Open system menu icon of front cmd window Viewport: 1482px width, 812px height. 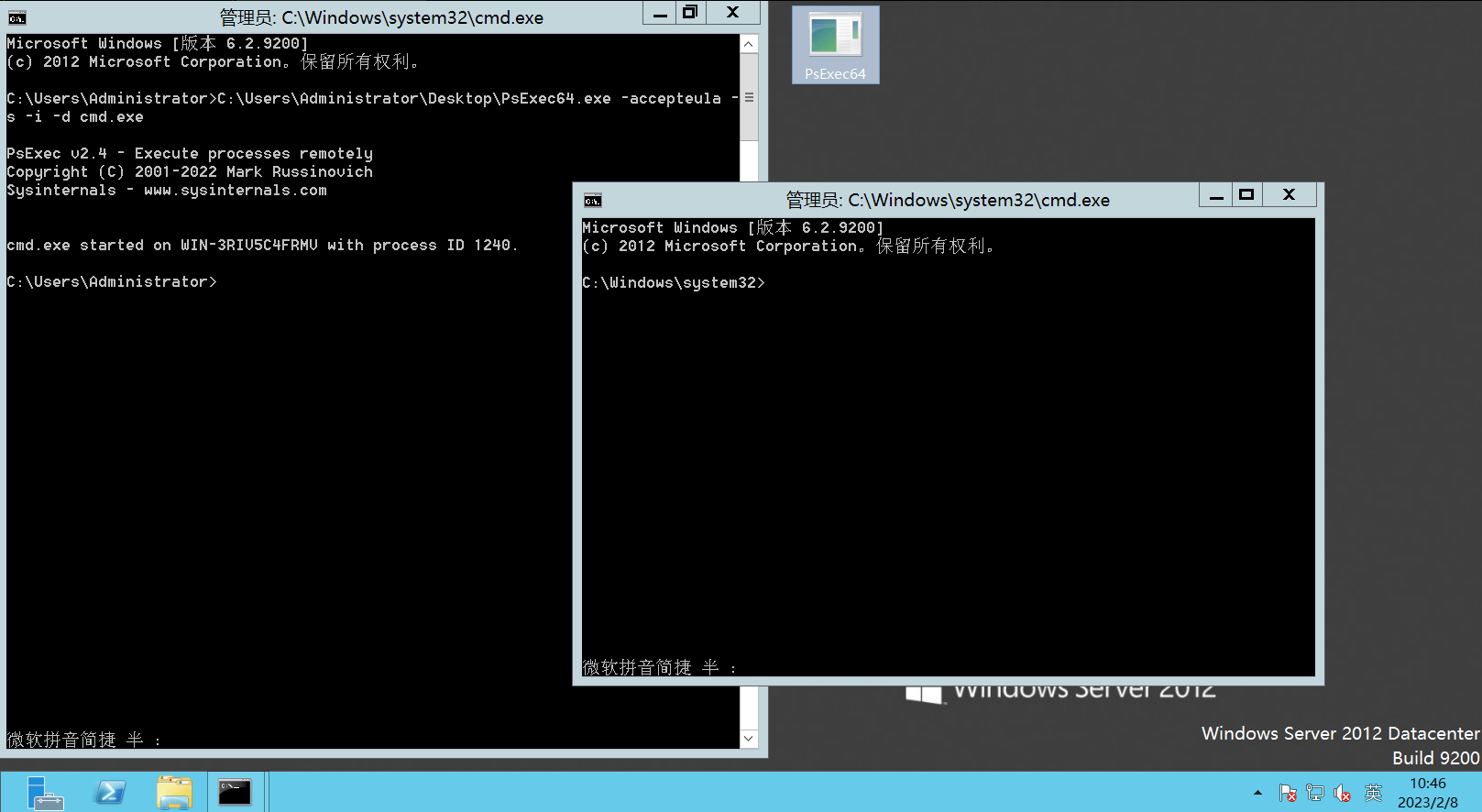[593, 201]
